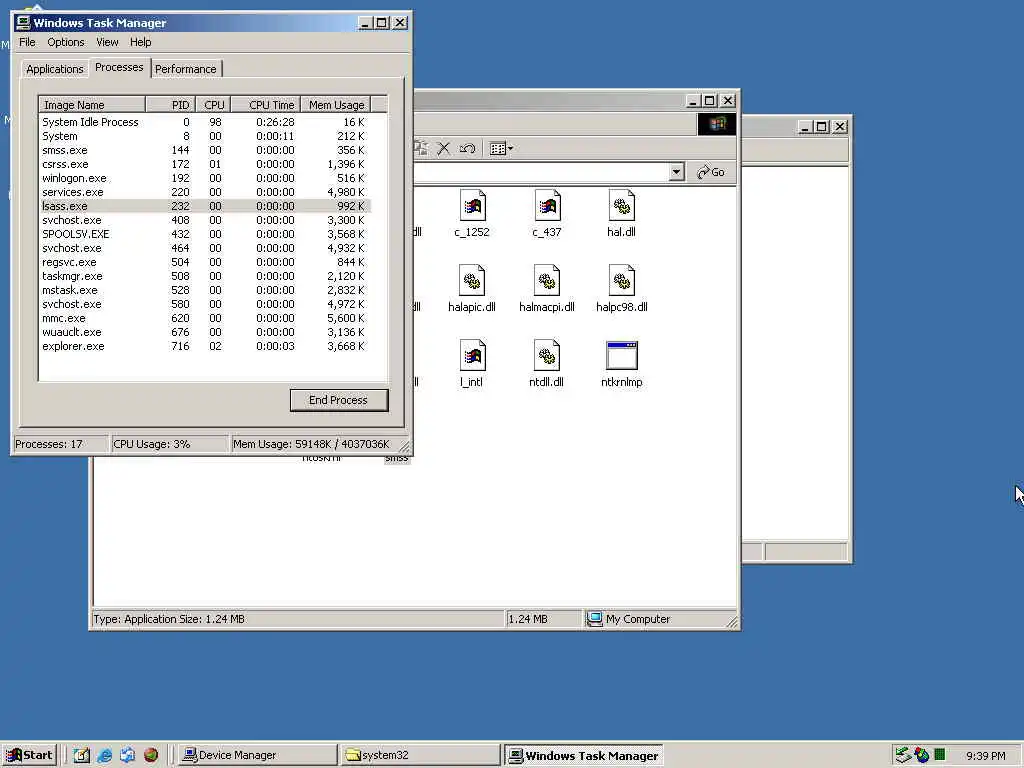Click the Go button next to the address bar

[711, 172]
